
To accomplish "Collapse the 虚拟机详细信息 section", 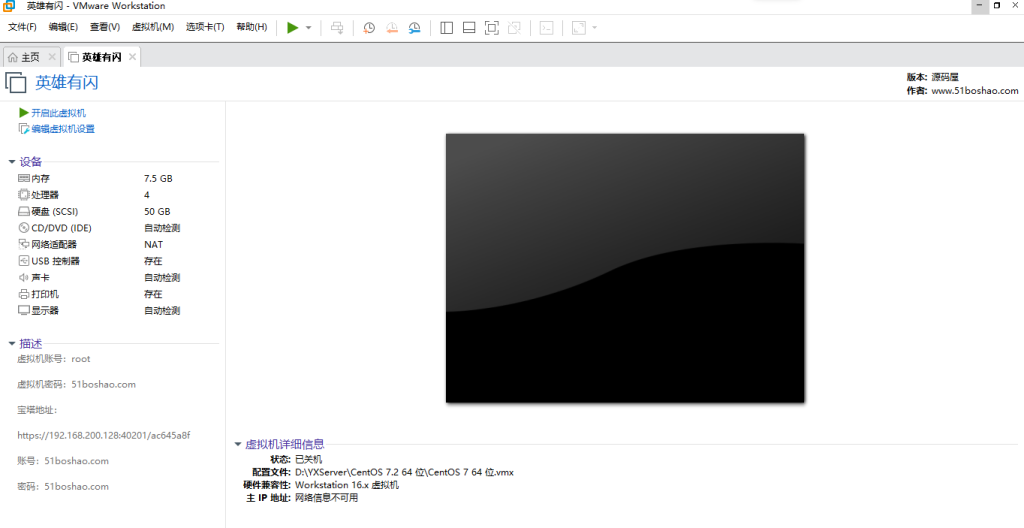I will pyautogui.click(x=238, y=444).
